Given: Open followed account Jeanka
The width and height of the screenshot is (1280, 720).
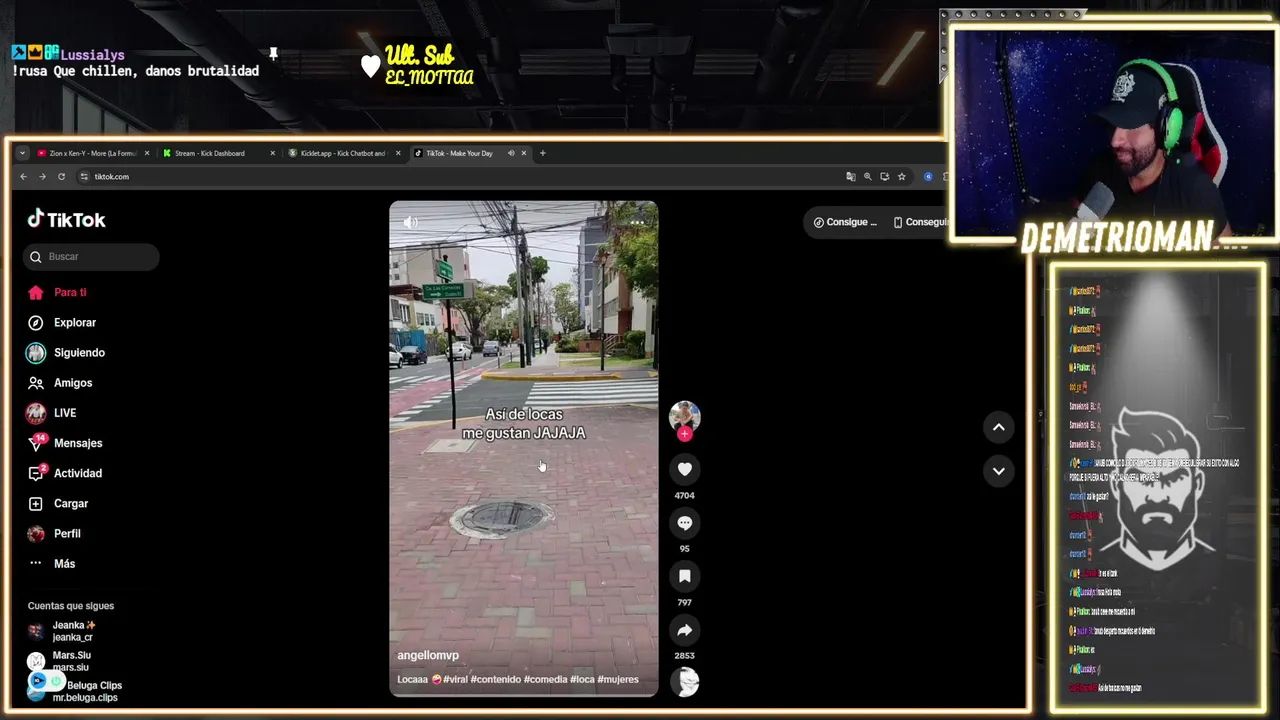Looking at the screenshot, I should pos(62,631).
